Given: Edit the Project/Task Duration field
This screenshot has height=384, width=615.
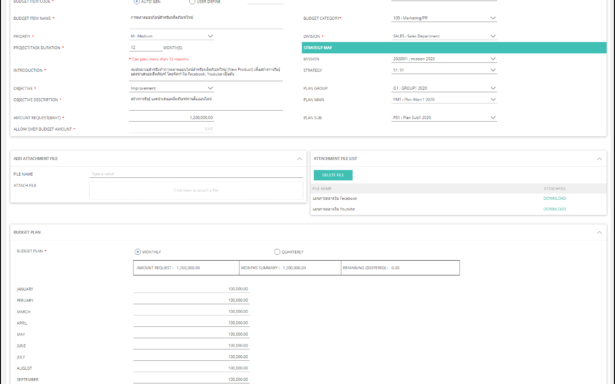Looking at the screenshot, I should click(x=146, y=47).
